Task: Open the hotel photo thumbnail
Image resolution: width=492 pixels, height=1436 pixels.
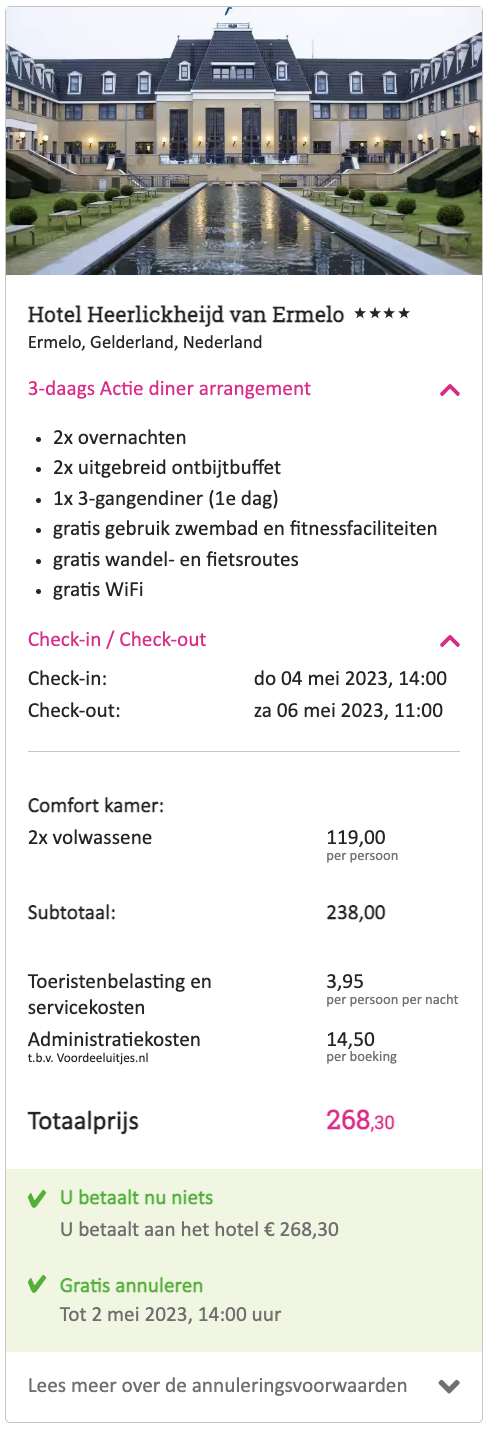Action: [x=244, y=141]
